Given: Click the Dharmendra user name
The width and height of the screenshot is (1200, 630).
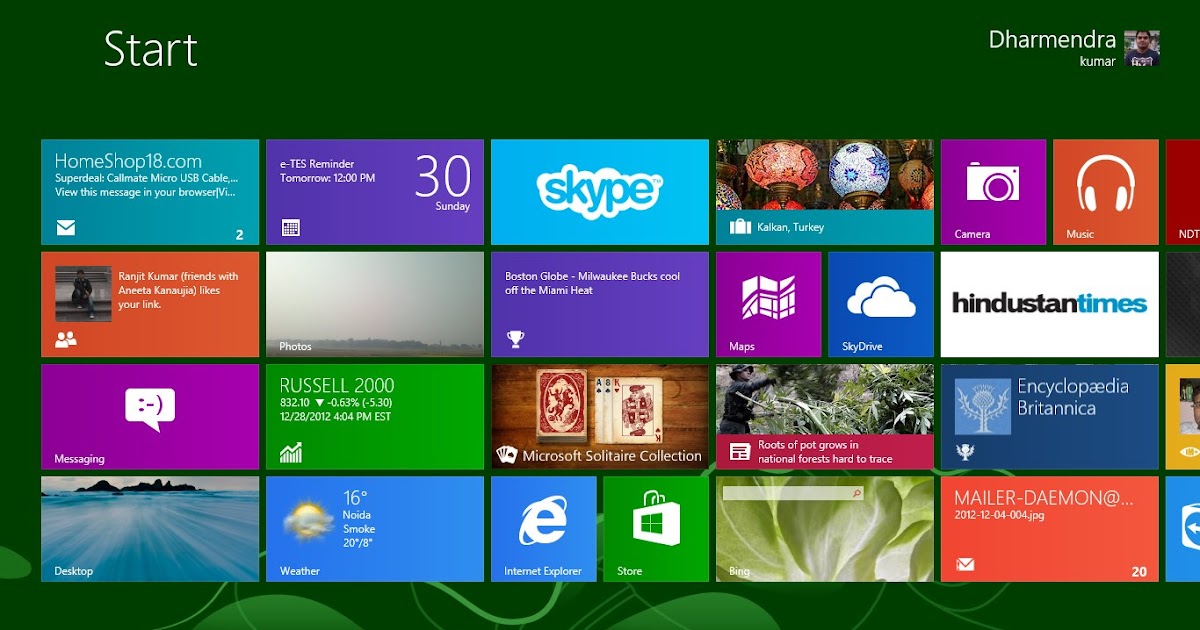Looking at the screenshot, I should tap(1052, 39).
